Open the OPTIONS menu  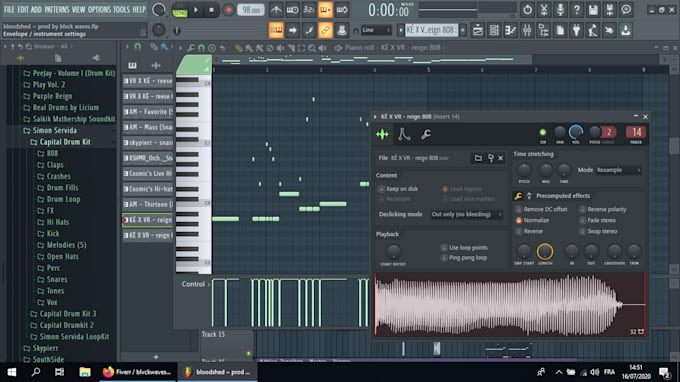(x=99, y=9)
